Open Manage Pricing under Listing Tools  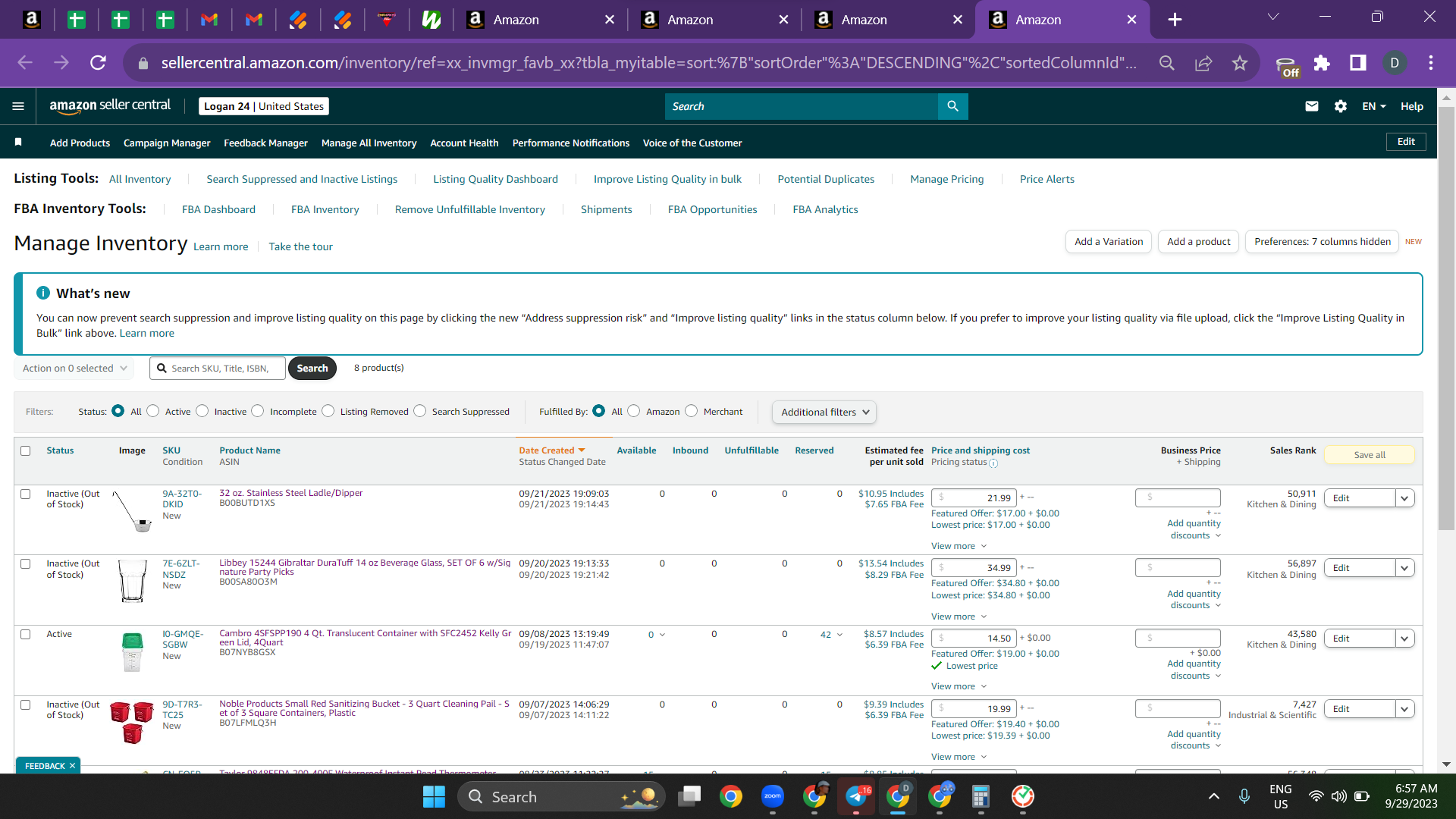click(x=947, y=179)
